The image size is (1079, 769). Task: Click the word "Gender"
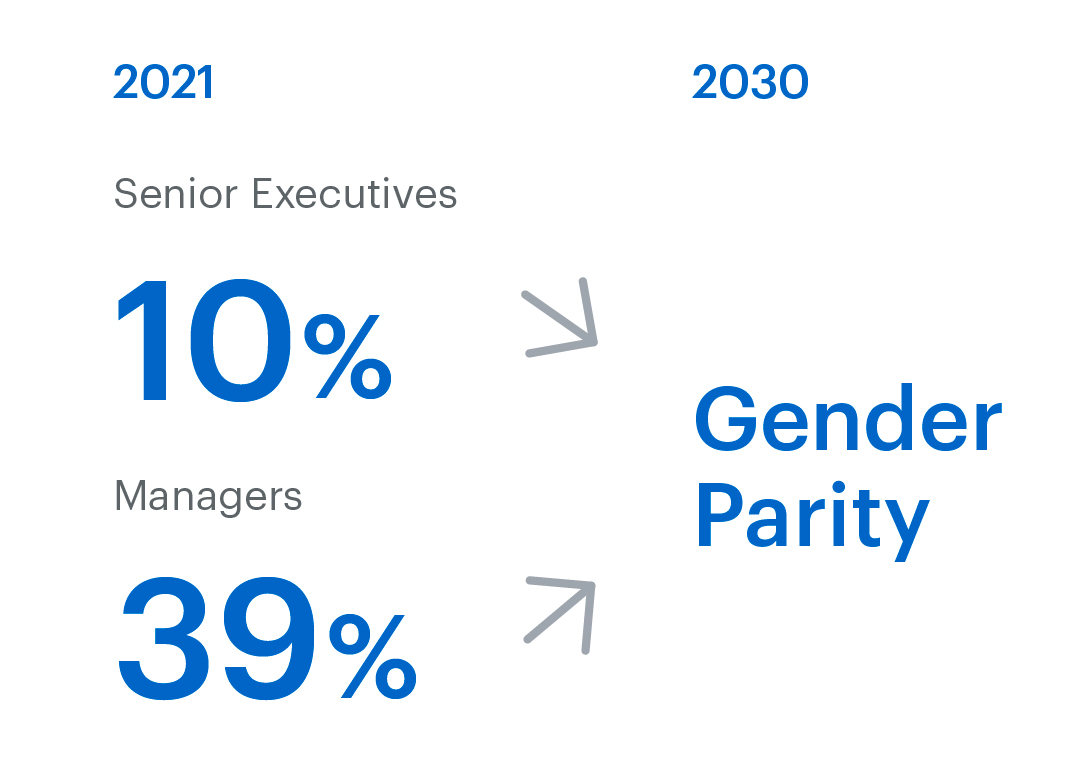(x=848, y=421)
